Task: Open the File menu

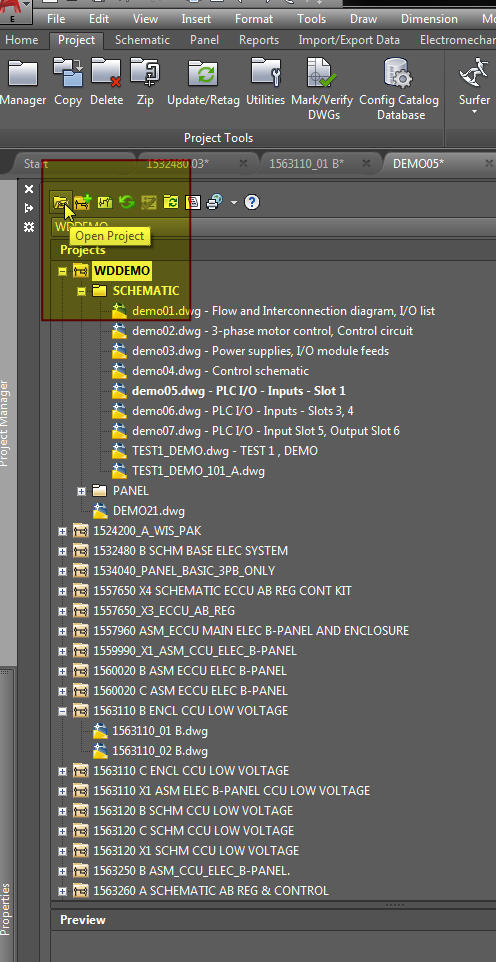Action: click(x=56, y=19)
